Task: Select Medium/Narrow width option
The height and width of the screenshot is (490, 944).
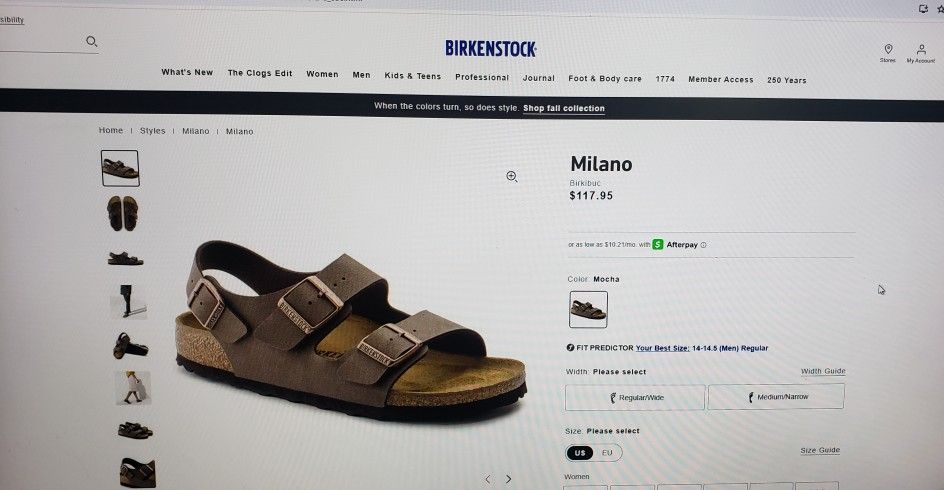Action: tap(777, 397)
